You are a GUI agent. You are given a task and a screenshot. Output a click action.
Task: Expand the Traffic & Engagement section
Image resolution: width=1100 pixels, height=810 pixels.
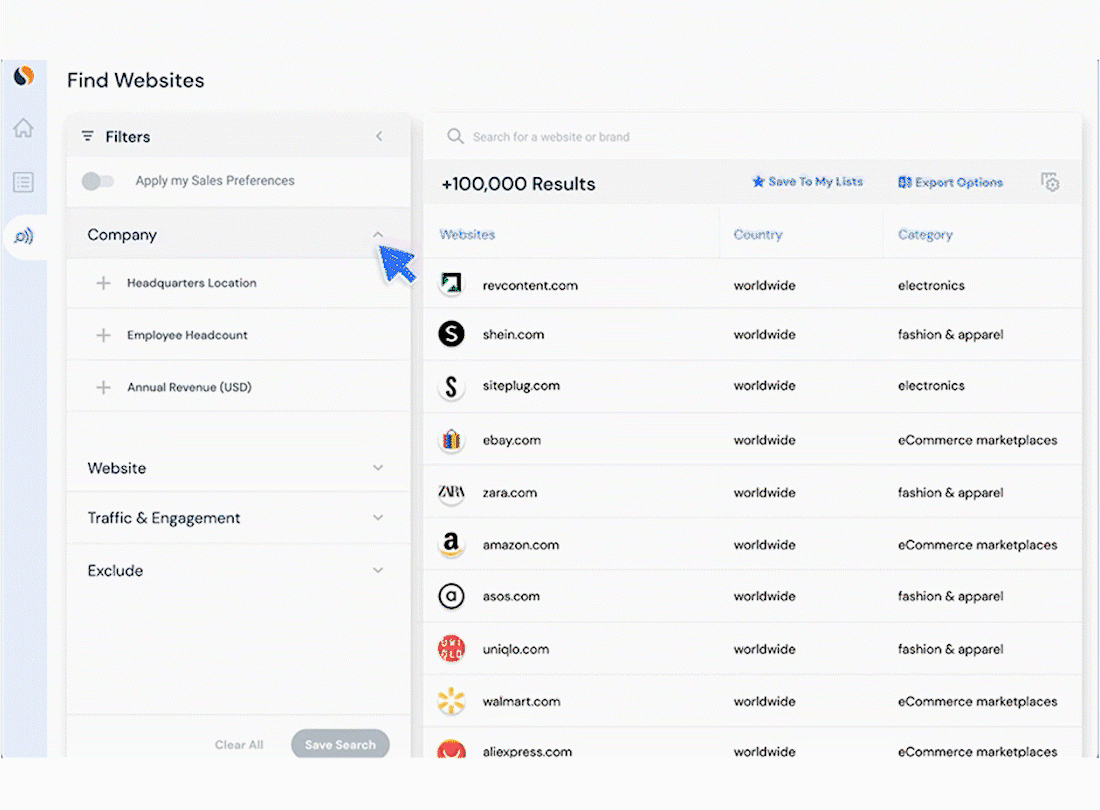[x=378, y=518]
